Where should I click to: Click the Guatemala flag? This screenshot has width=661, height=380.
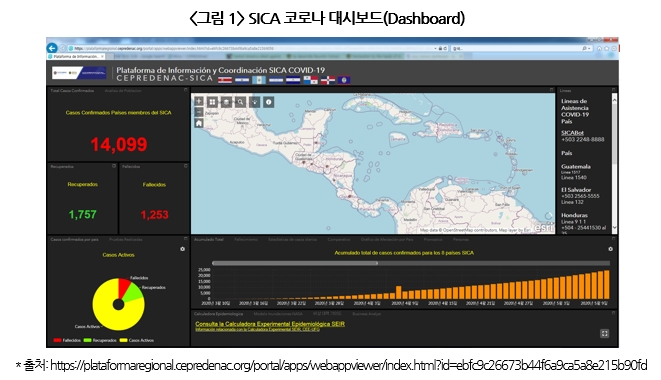click(x=258, y=80)
